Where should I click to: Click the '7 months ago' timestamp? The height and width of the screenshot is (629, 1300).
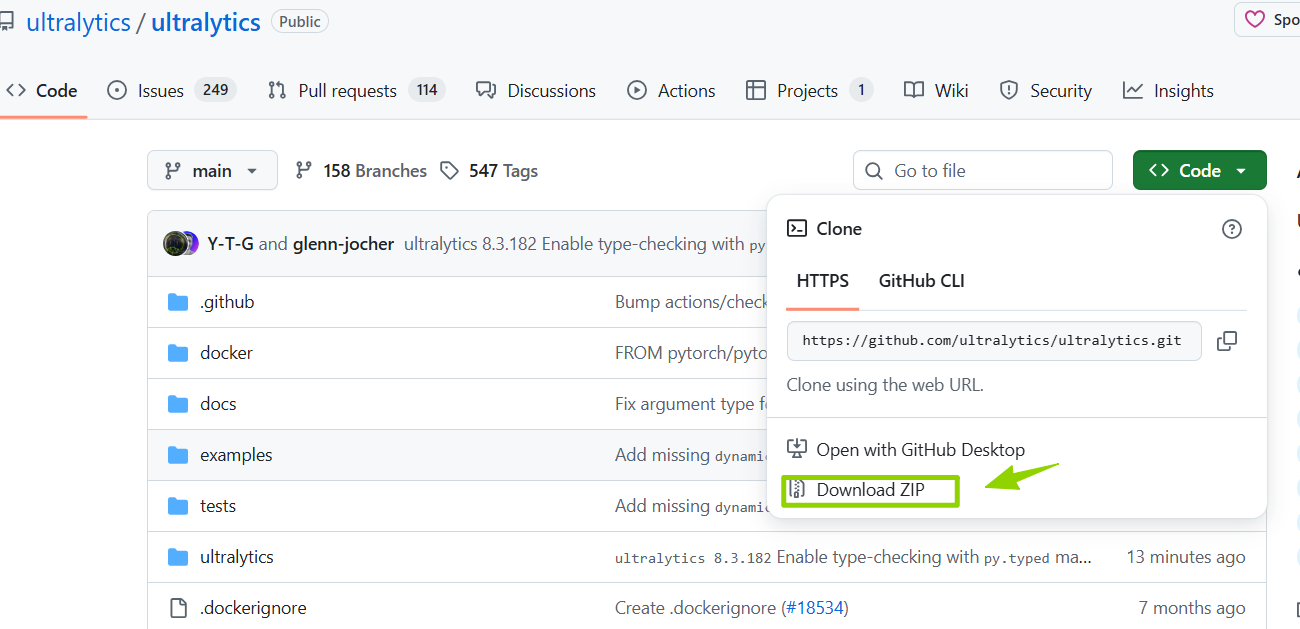pos(1192,608)
